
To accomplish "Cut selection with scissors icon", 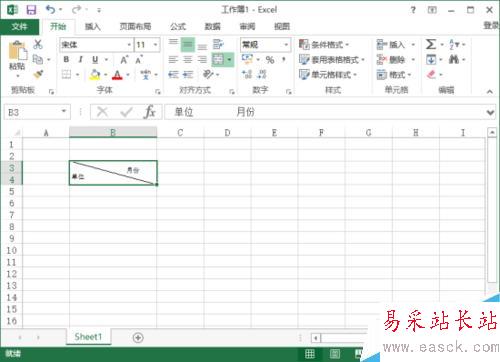I will click(38, 44).
